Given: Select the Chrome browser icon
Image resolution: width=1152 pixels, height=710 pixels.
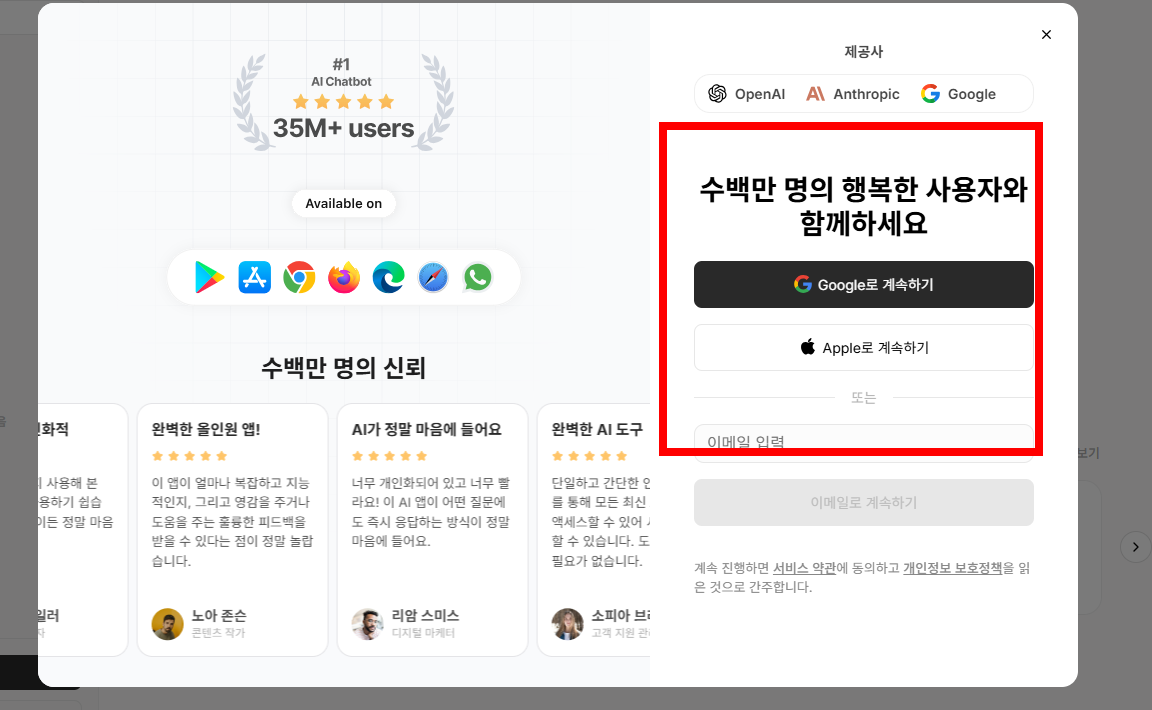Looking at the screenshot, I should pyautogui.click(x=299, y=277).
